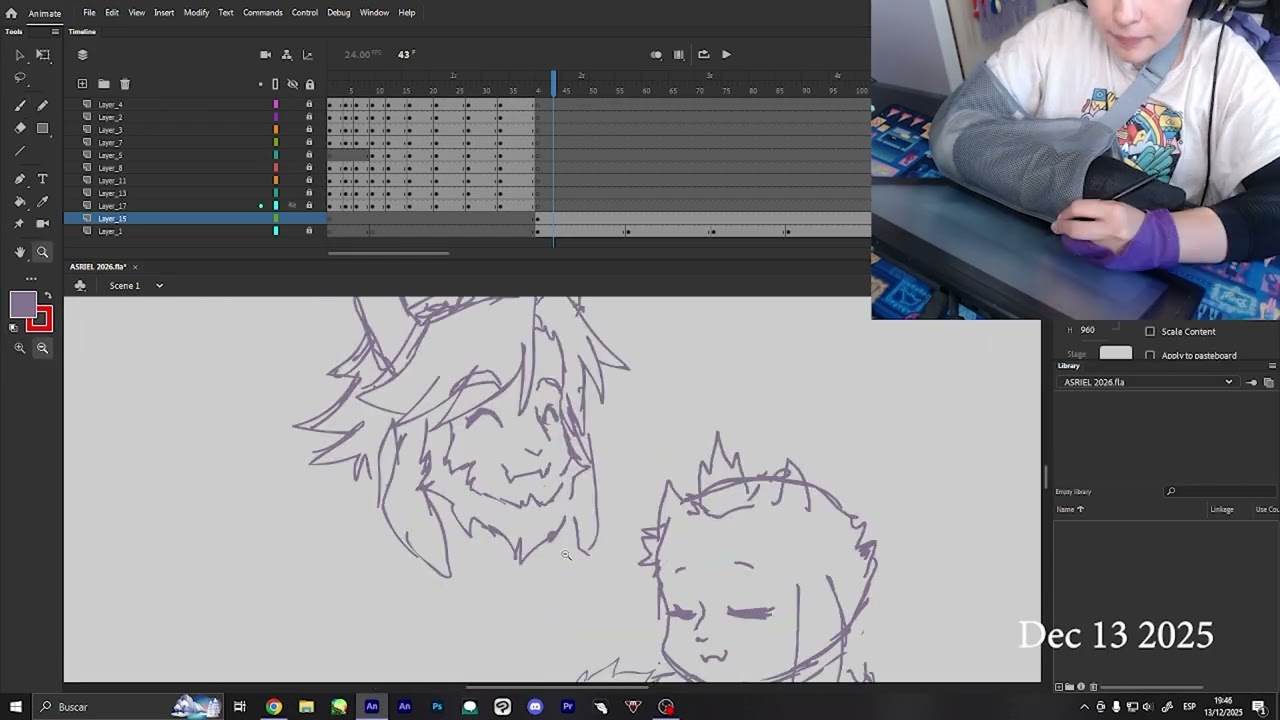Open the Stage color swatch

pos(1116,354)
